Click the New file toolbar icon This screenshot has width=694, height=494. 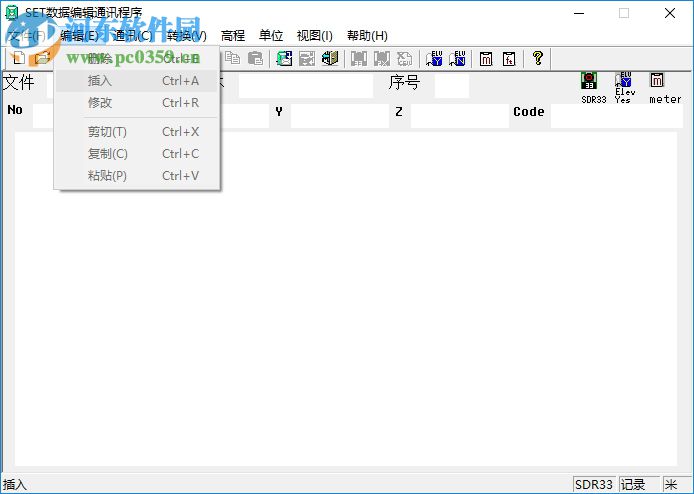[19, 58]
